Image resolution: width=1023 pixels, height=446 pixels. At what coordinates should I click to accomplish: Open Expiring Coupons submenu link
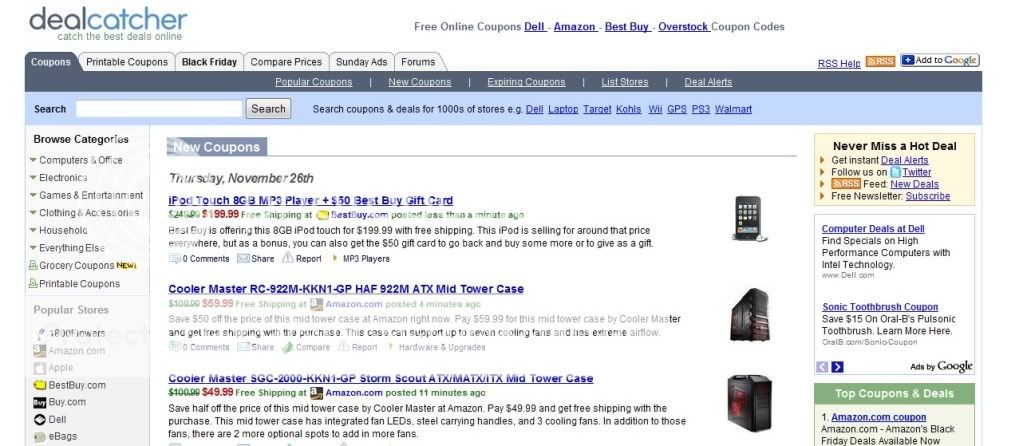(527, 82)
